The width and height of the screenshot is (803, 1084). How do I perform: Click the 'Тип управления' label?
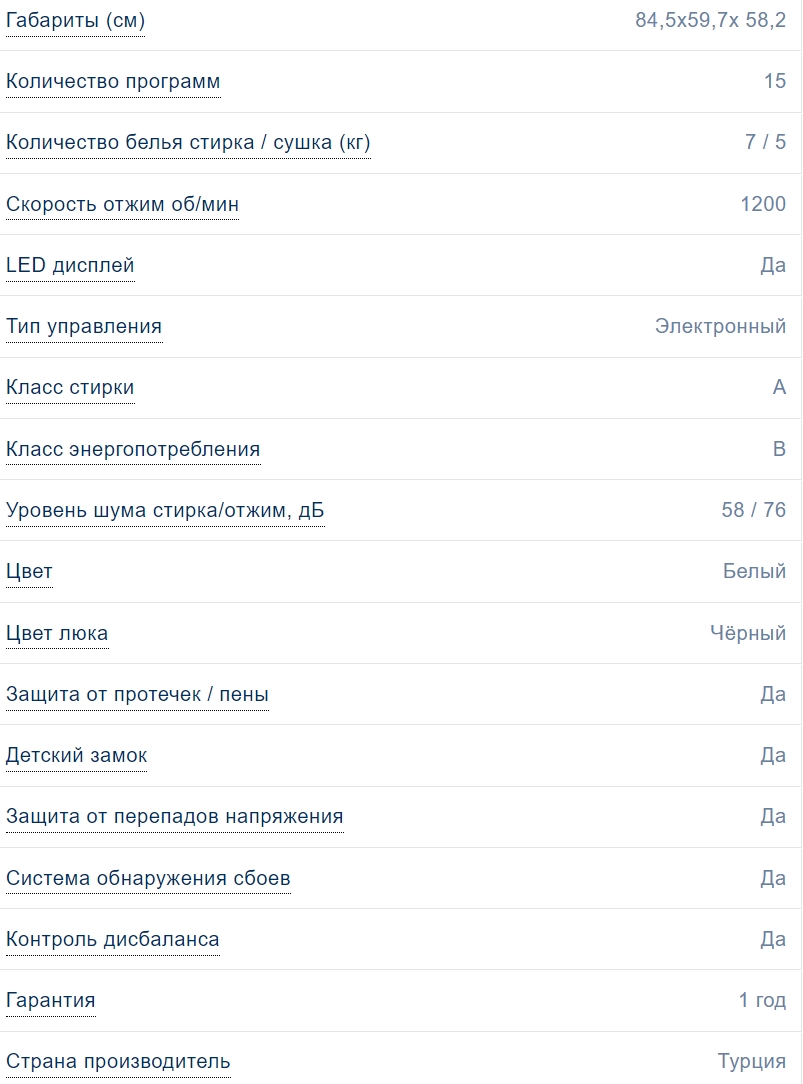point(84,326)
